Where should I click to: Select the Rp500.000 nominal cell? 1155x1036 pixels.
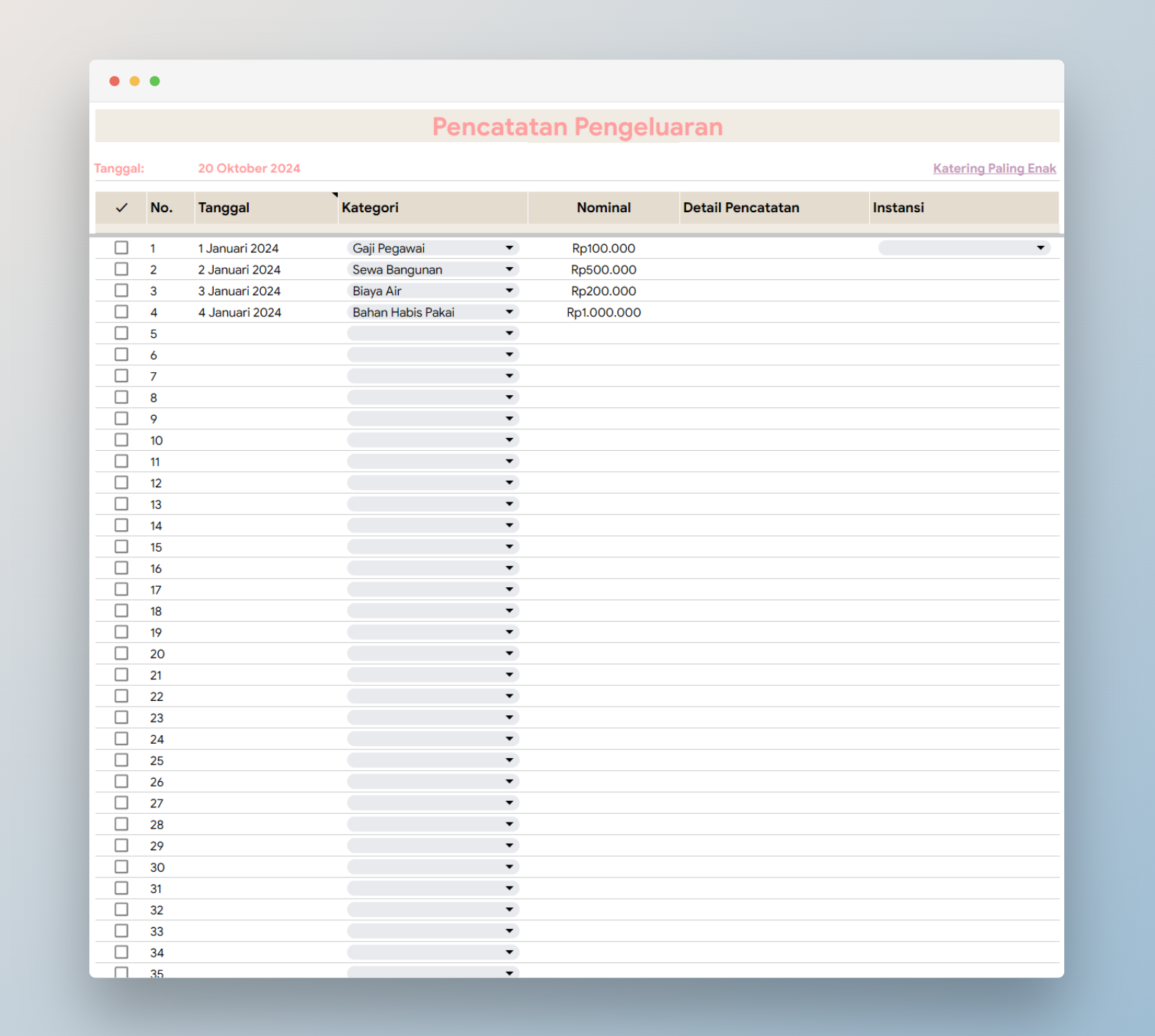click(x=604, y=270)
